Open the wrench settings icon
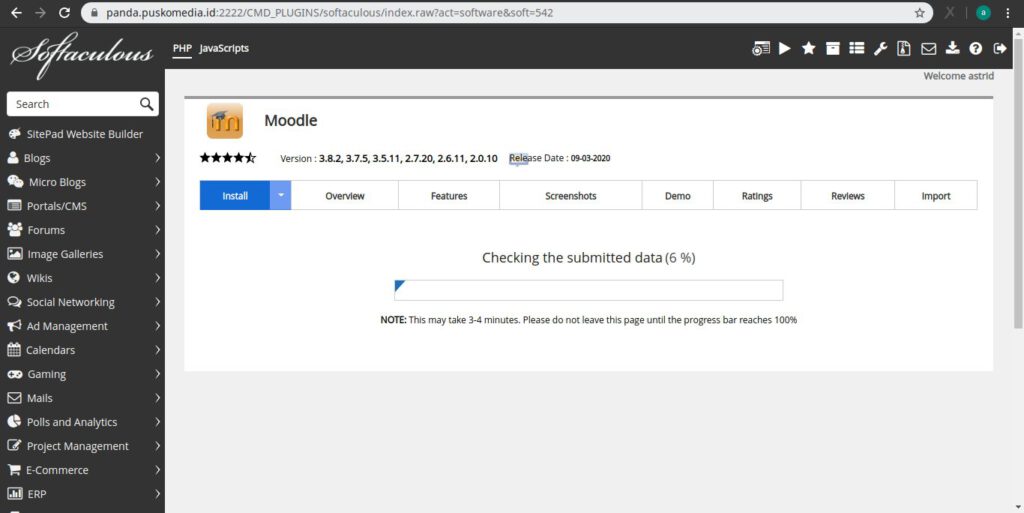 coord(880,48)
